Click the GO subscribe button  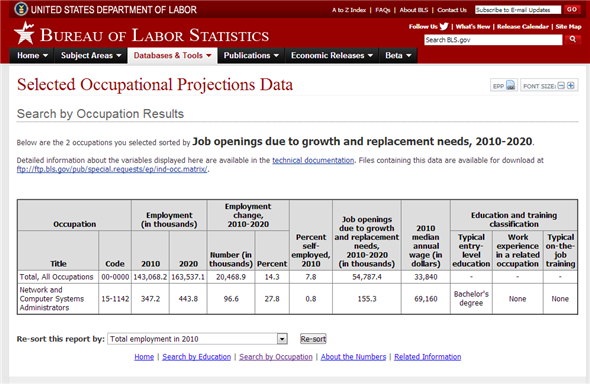[572, 9]
